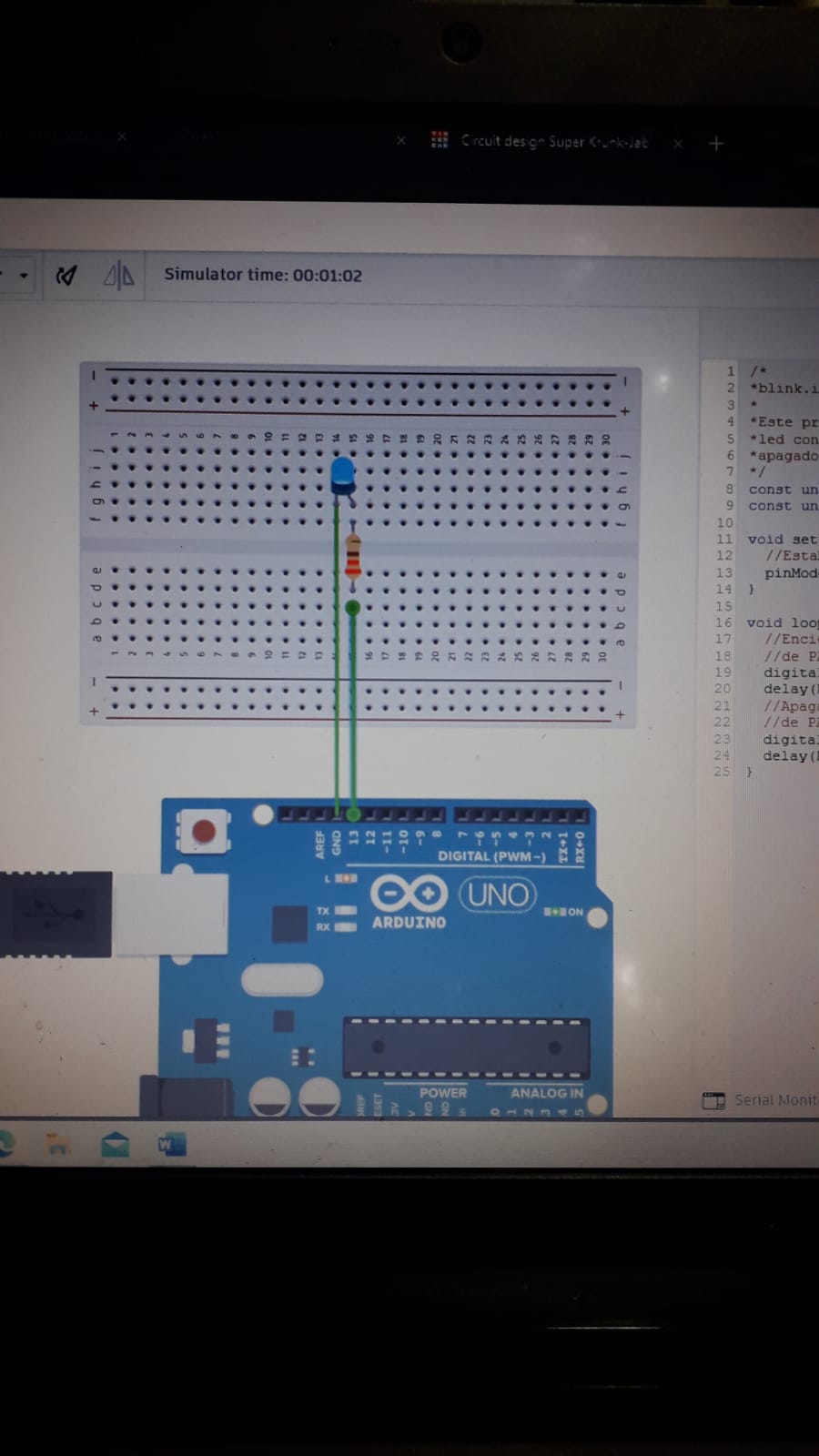Viewport: 819px width, 1456px height.
Task: Click the rotate component toolbar icon
Action: click(x=66, y=275)
